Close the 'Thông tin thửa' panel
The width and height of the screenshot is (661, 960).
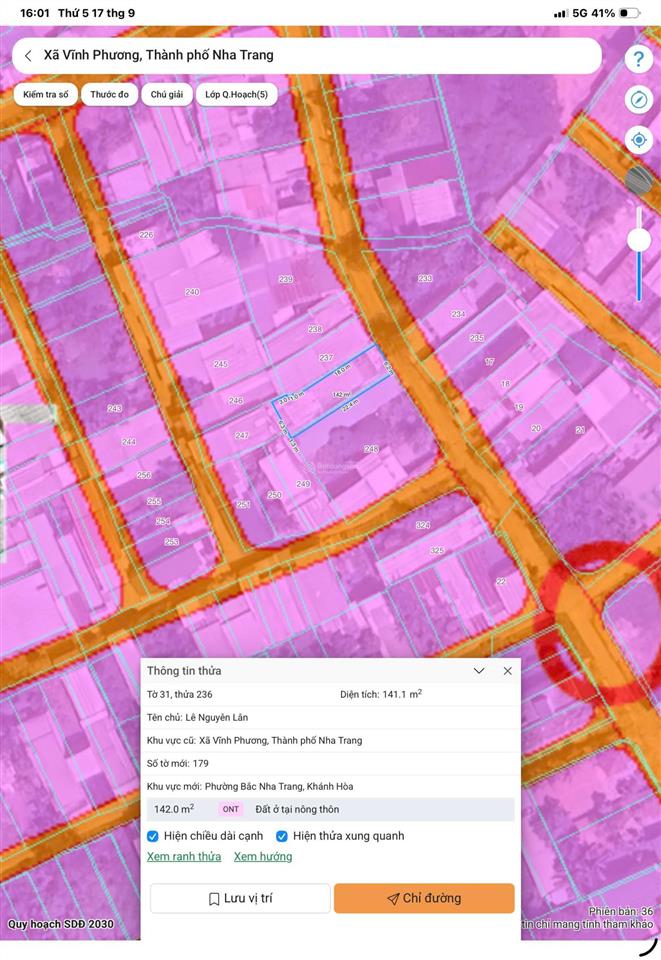coord(507,671)
